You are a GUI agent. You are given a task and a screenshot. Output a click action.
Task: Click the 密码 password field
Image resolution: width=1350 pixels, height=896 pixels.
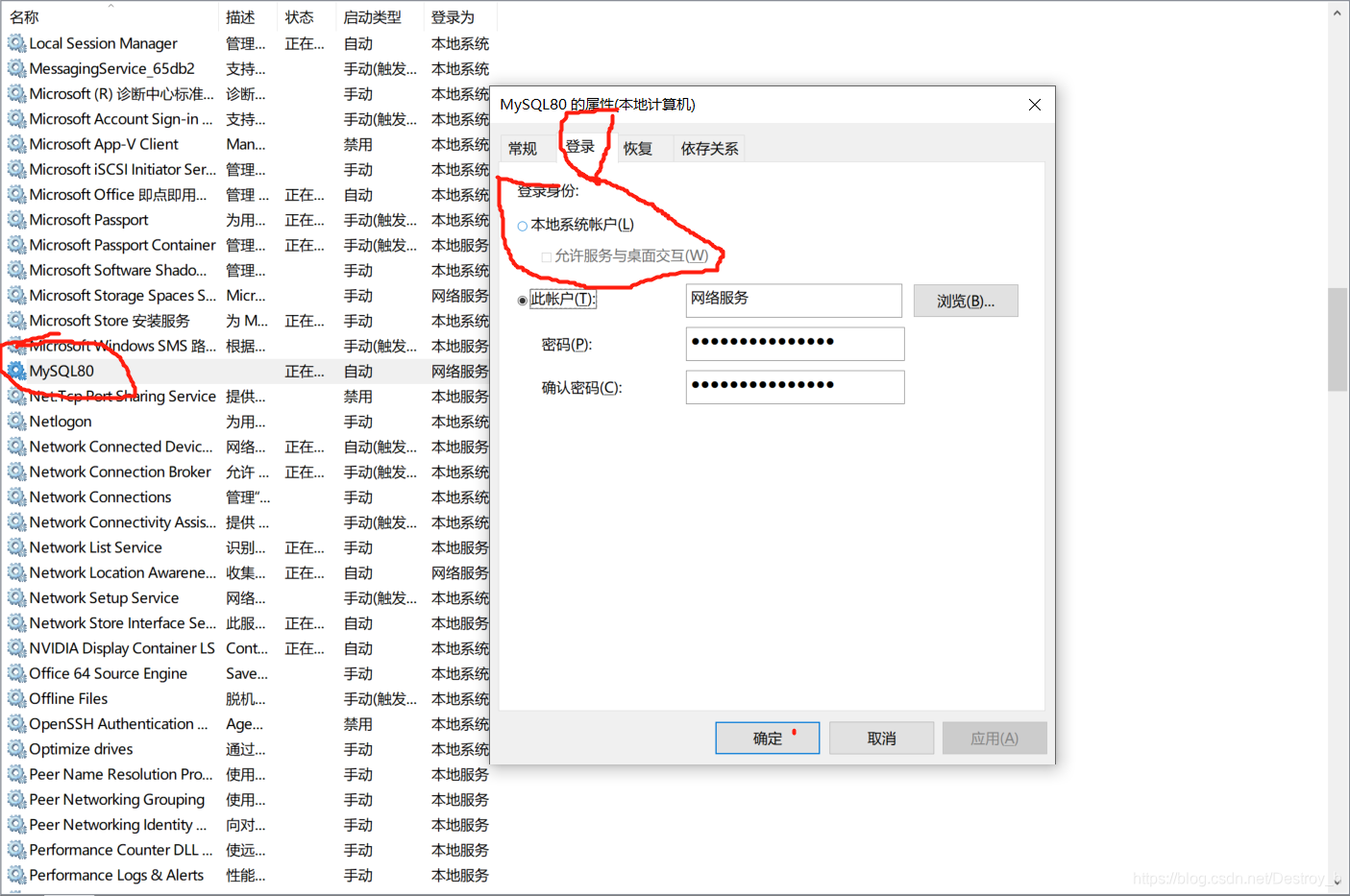point(795,344)
